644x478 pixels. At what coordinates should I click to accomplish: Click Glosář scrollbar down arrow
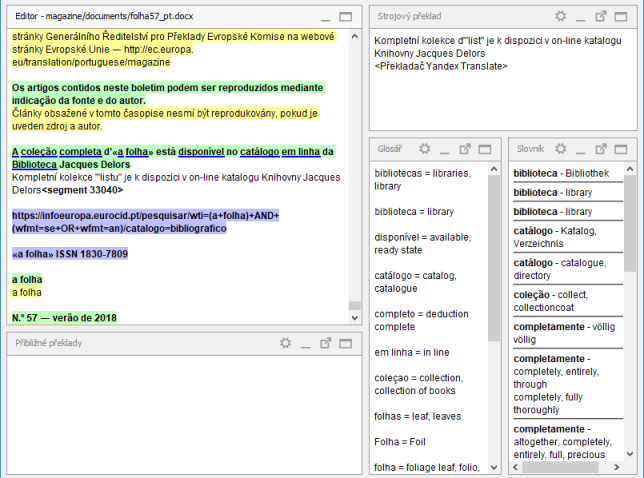[x=494, y=467]
